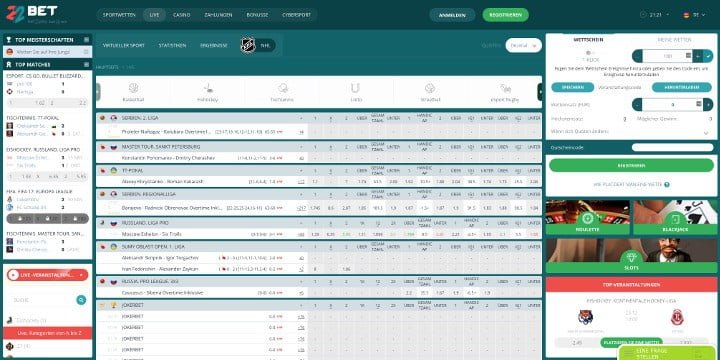This screenshot has height=360, width=720.
Task: Open the Roulette game thumbnail
Action: click(588, 217)
